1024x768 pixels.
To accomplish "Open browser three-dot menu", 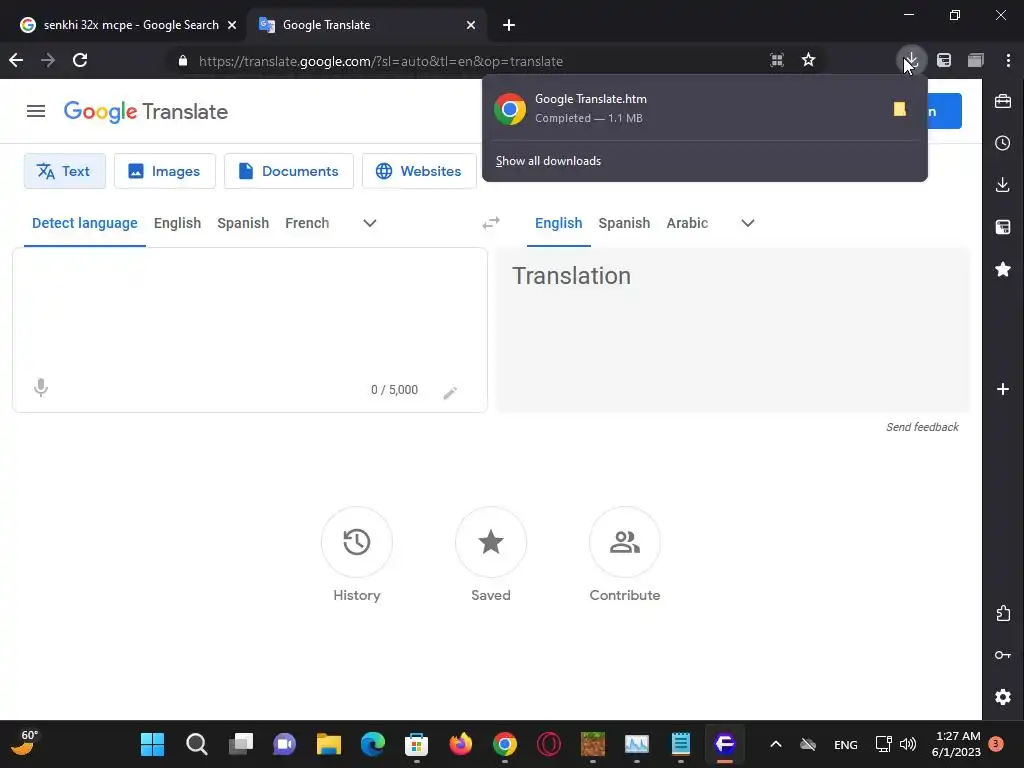I will click(1008, 60).
